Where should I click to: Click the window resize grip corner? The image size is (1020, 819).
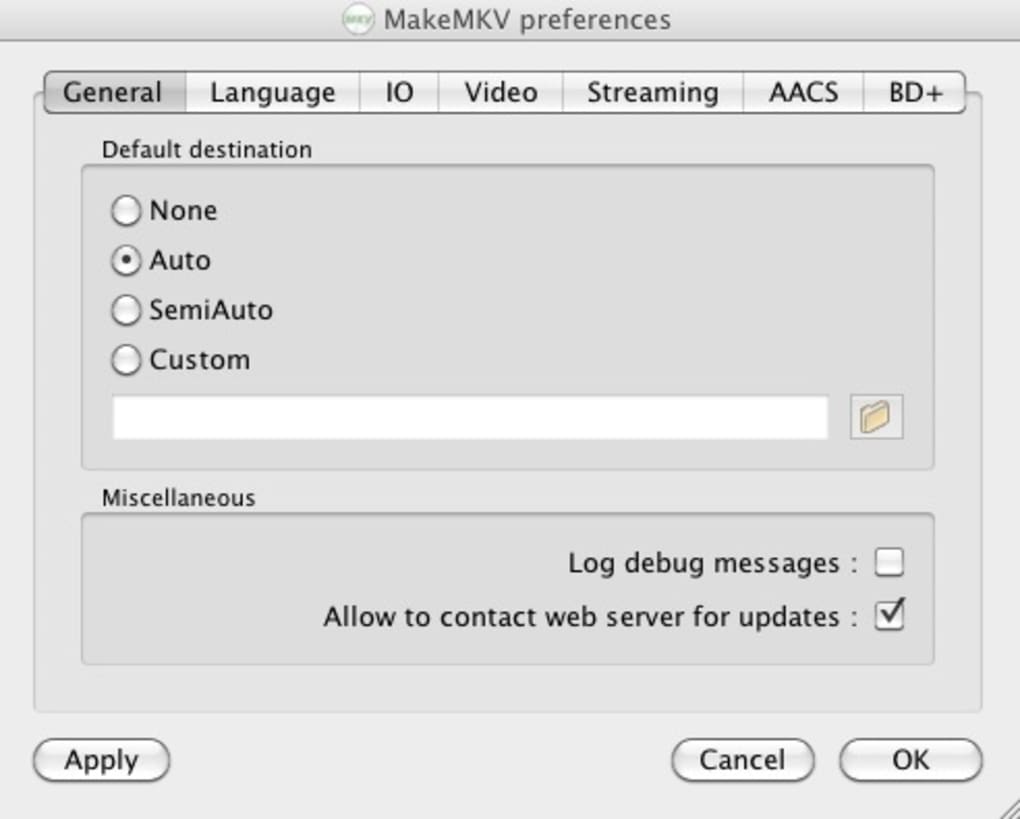1008,808
